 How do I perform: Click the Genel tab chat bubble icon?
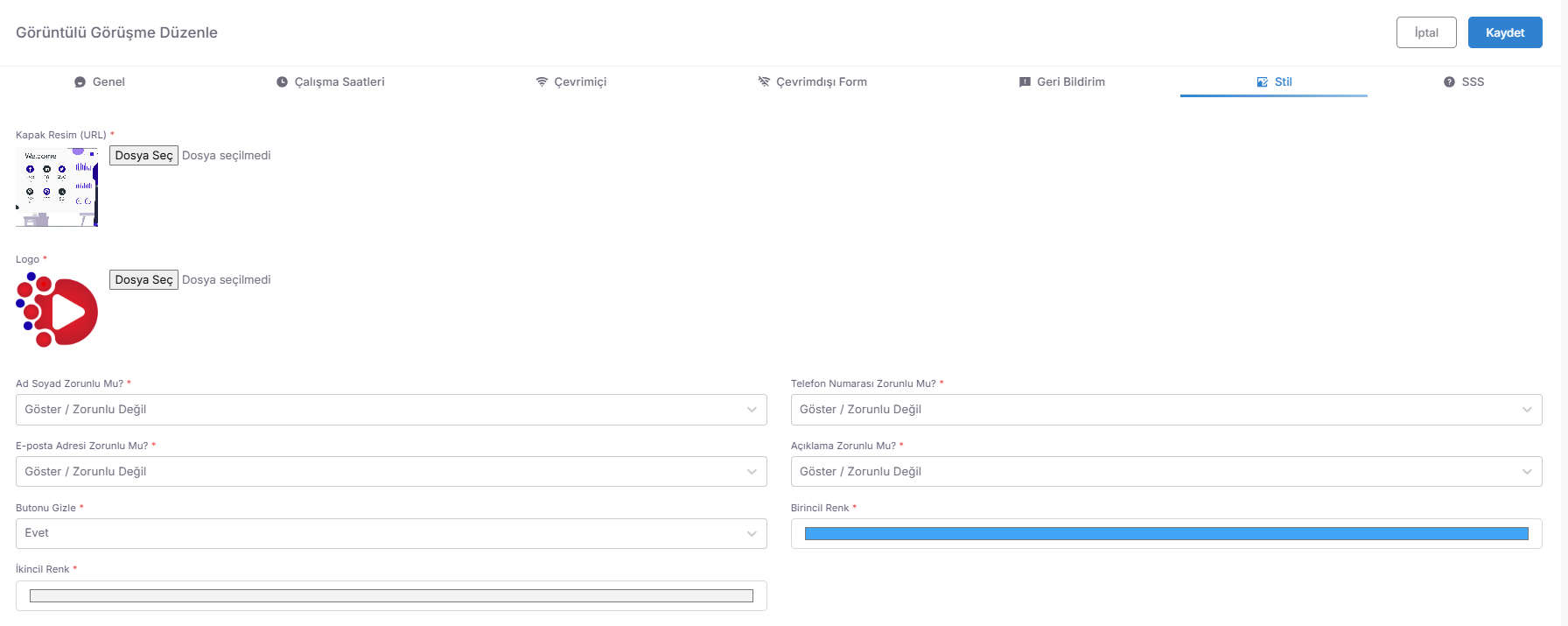click(80, 82)
